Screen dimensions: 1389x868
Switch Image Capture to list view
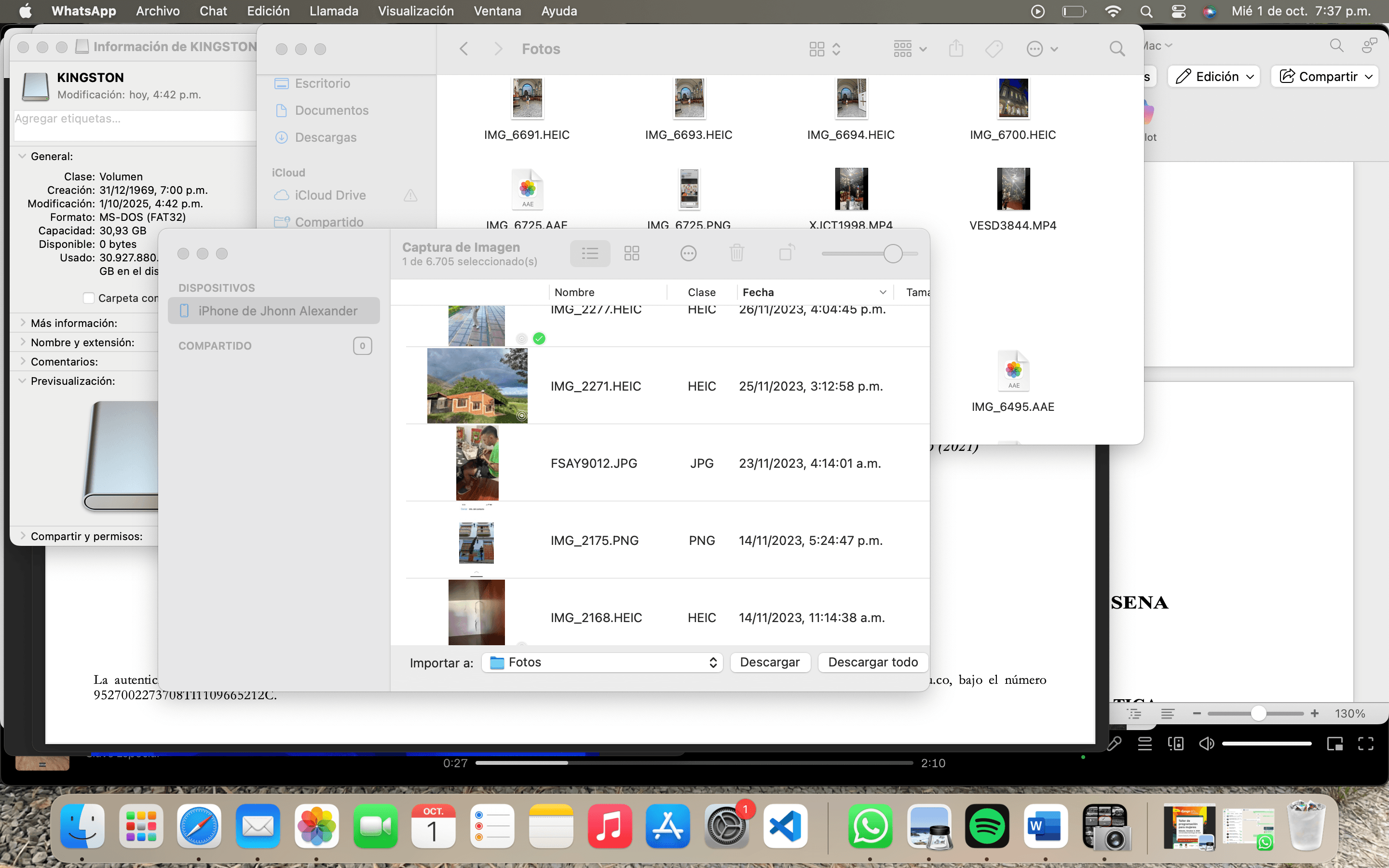[x=589, y=253]
